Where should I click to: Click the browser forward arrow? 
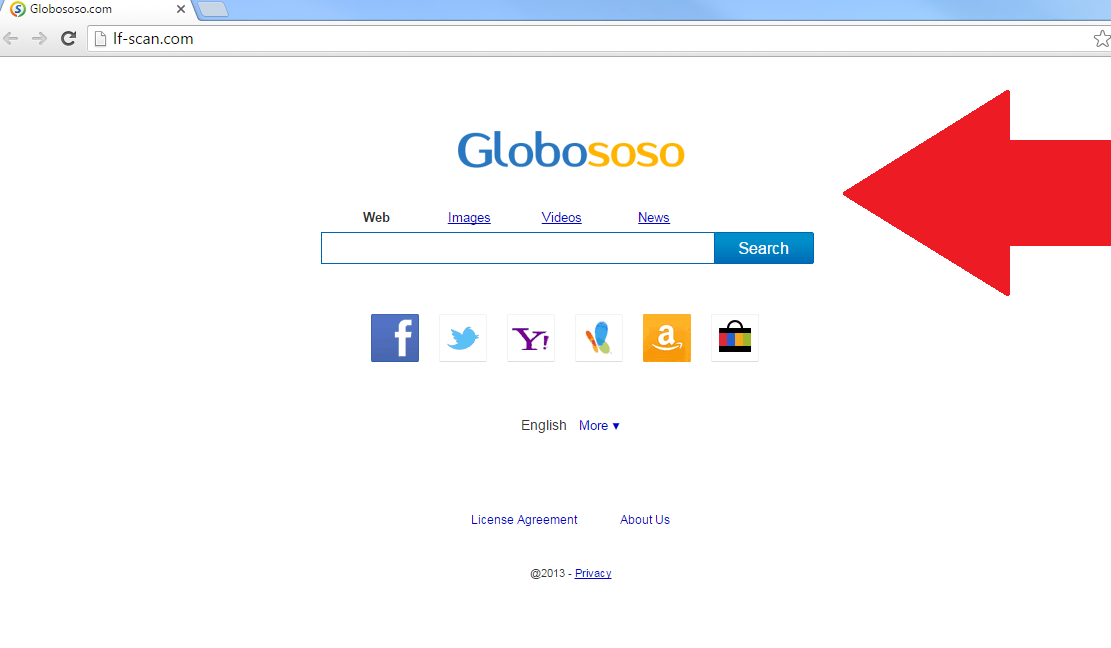coord(40,38)
